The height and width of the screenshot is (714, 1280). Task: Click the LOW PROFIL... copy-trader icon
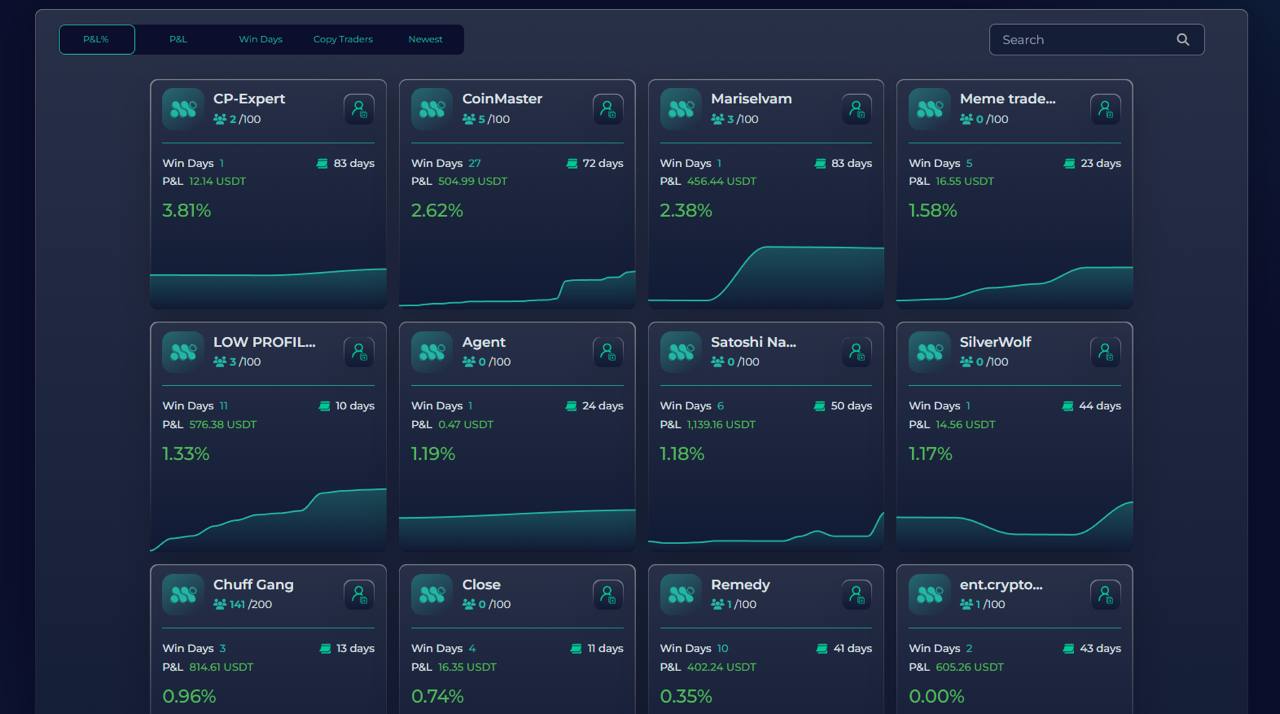click(x=359, y=352)
